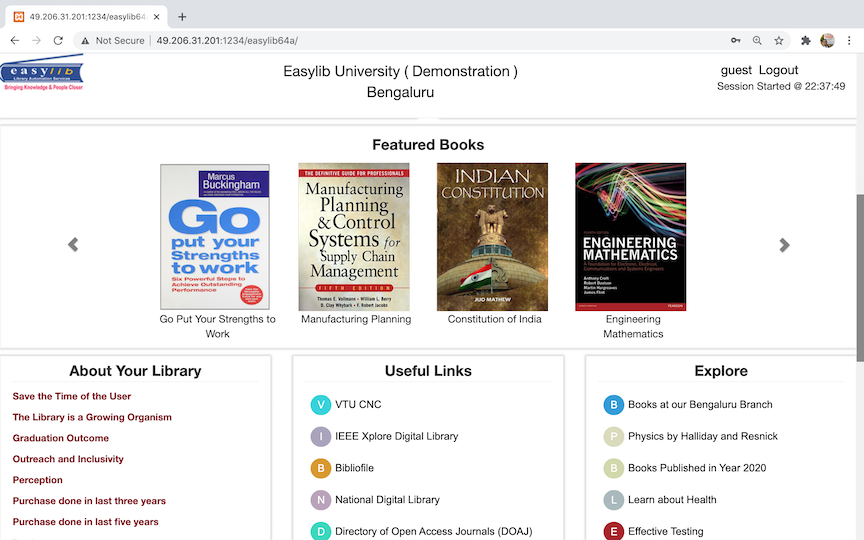Open Purchase done in last three years
The height and width of the screenshot is (540, 864).
pos(89,501)
